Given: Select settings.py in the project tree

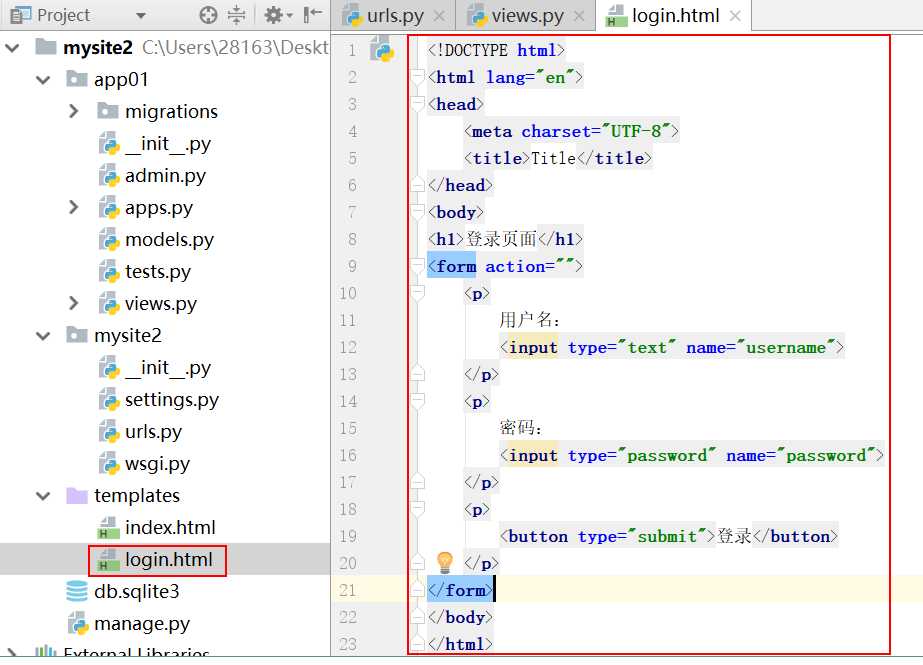Looking at the screenshot, I should pyautogui.click(x=171, y=400).
